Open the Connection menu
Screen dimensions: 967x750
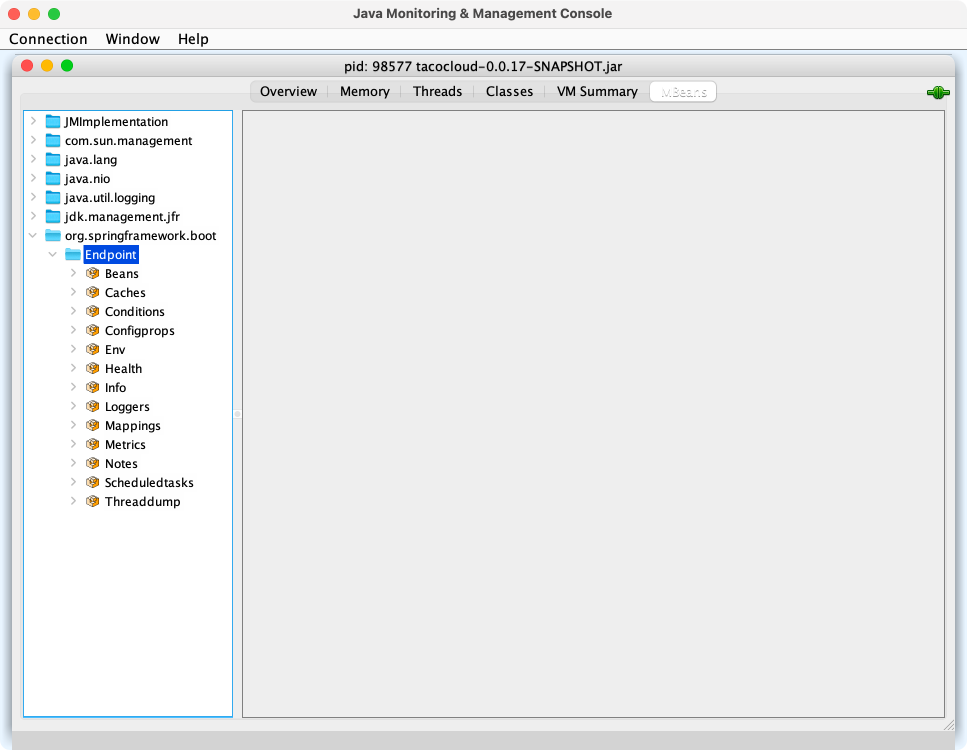coord(48,39)
